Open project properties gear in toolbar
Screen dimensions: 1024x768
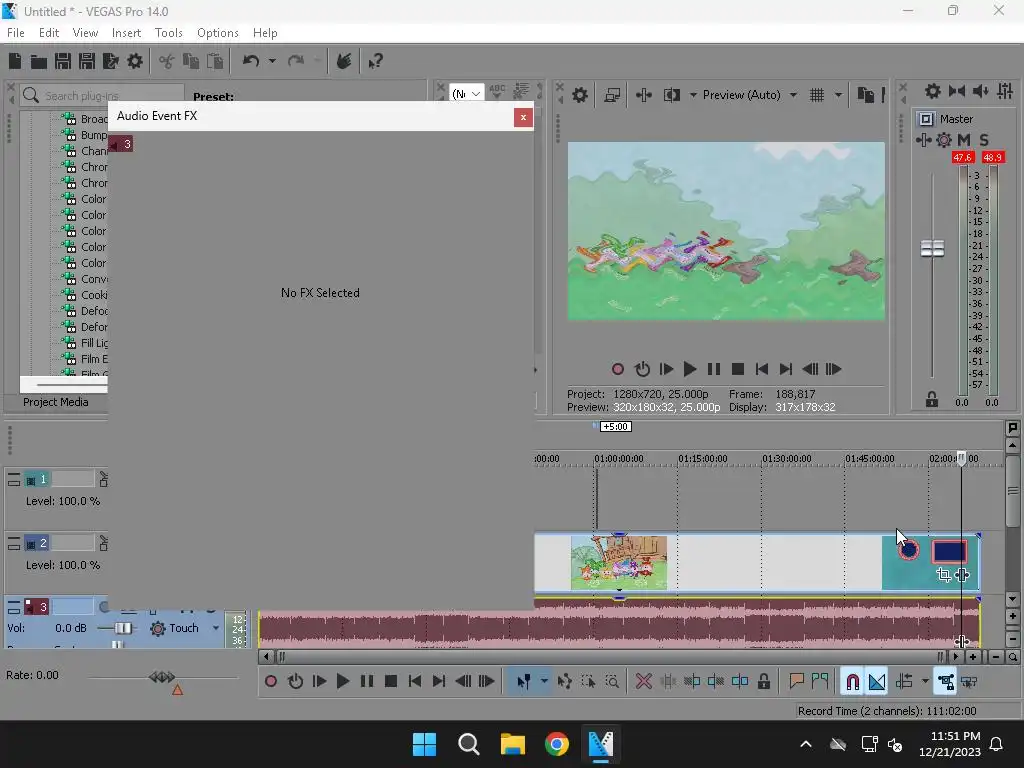[135, 61]
